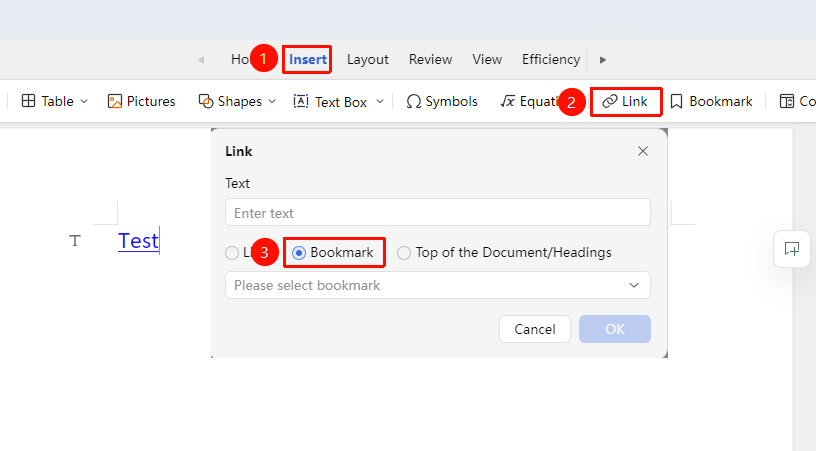Open the Shapes tool
This screenshot has width=816, height=451.
230,101
